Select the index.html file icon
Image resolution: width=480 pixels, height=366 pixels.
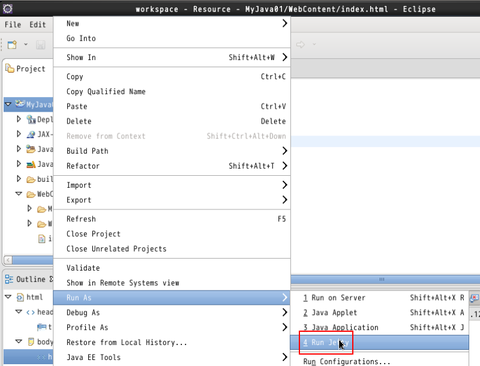click(42, 239)
